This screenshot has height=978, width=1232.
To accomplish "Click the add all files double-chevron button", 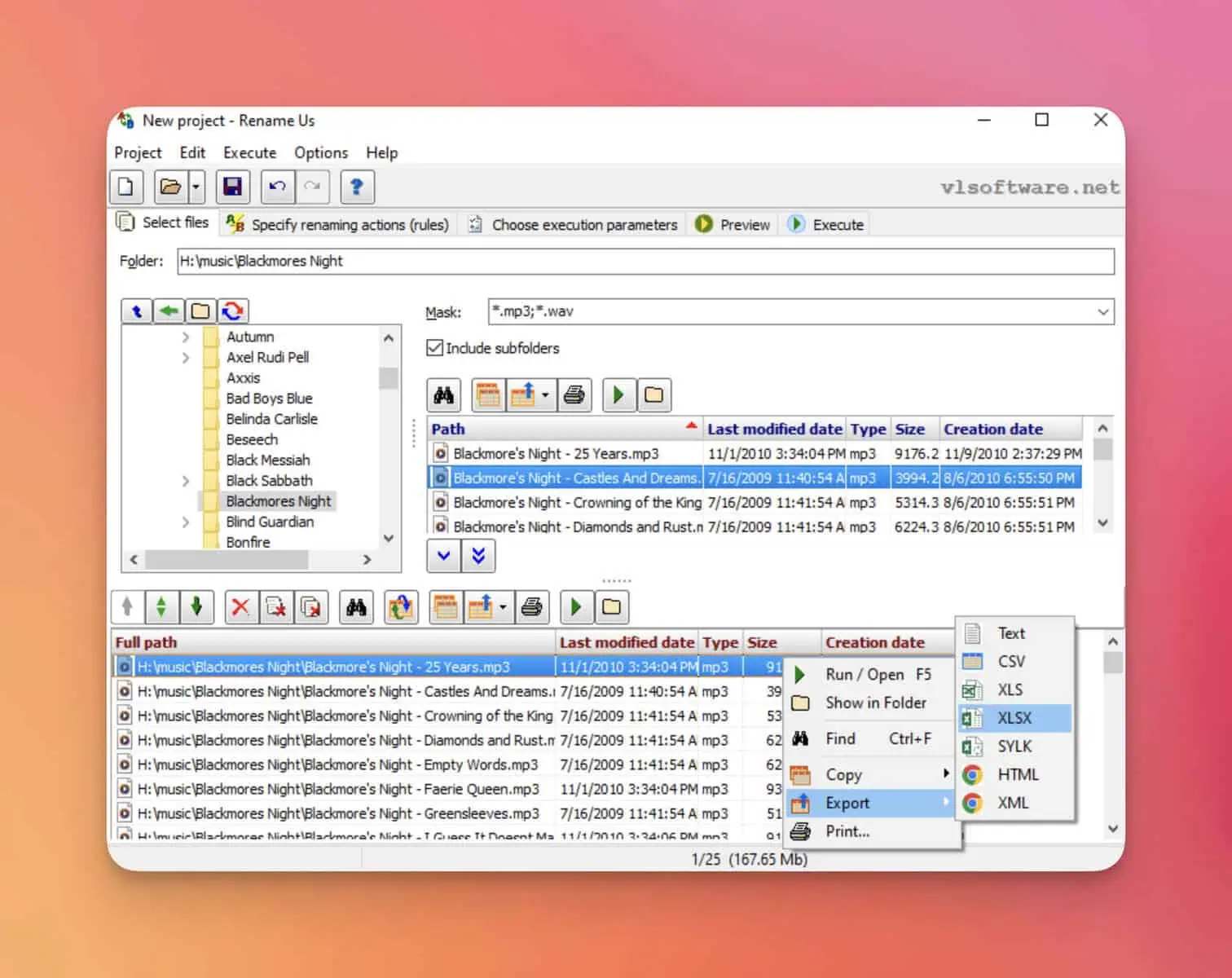I will click(478, 557).
